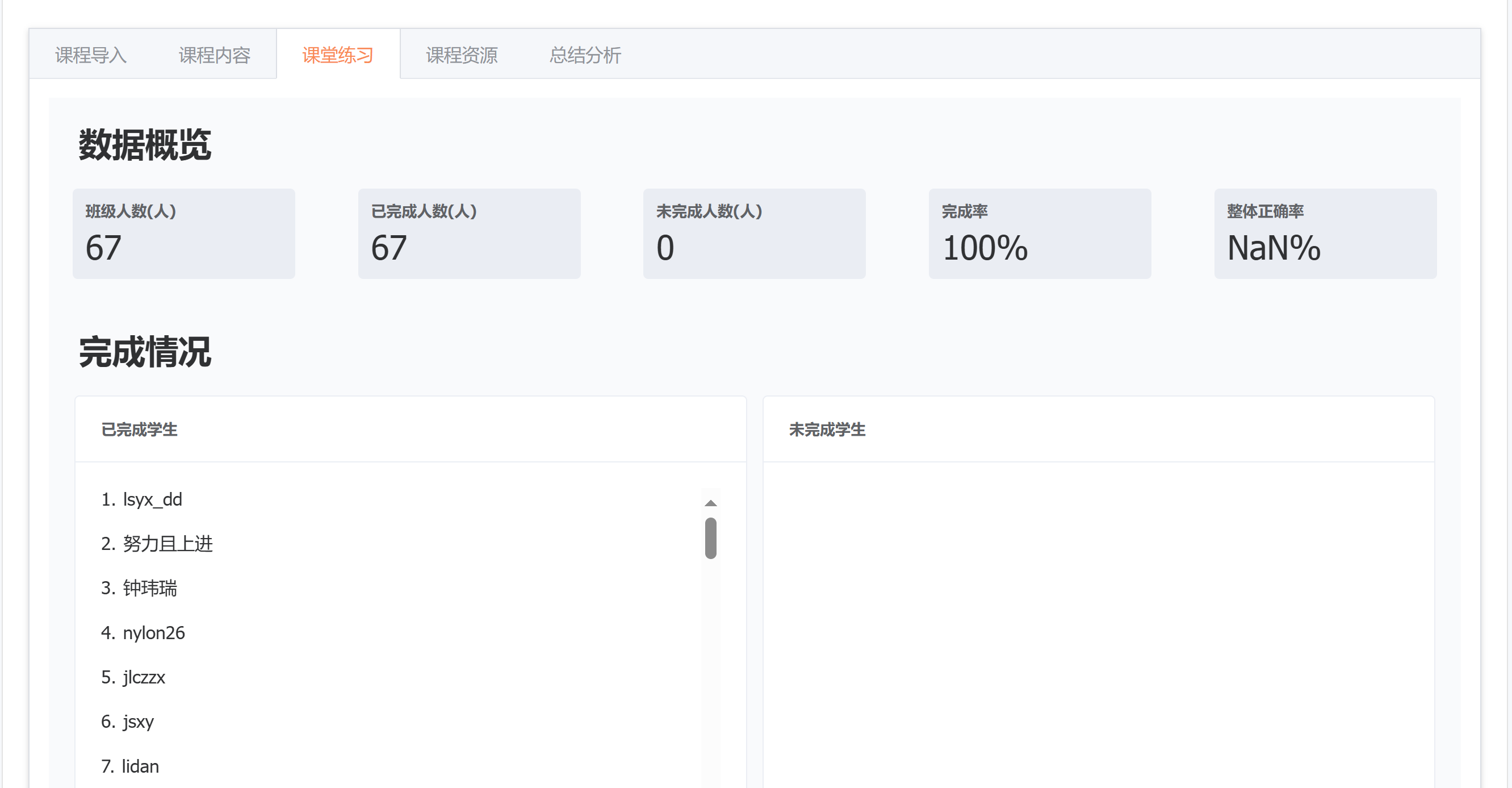Screen dimensions: 1512x788
Task: Click the 班级人数 stat card
Action: point(184,234)
